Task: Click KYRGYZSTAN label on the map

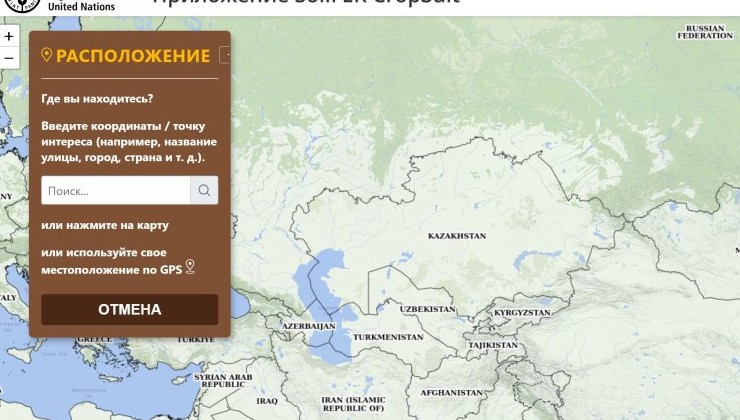Action: tap(522, 312)
